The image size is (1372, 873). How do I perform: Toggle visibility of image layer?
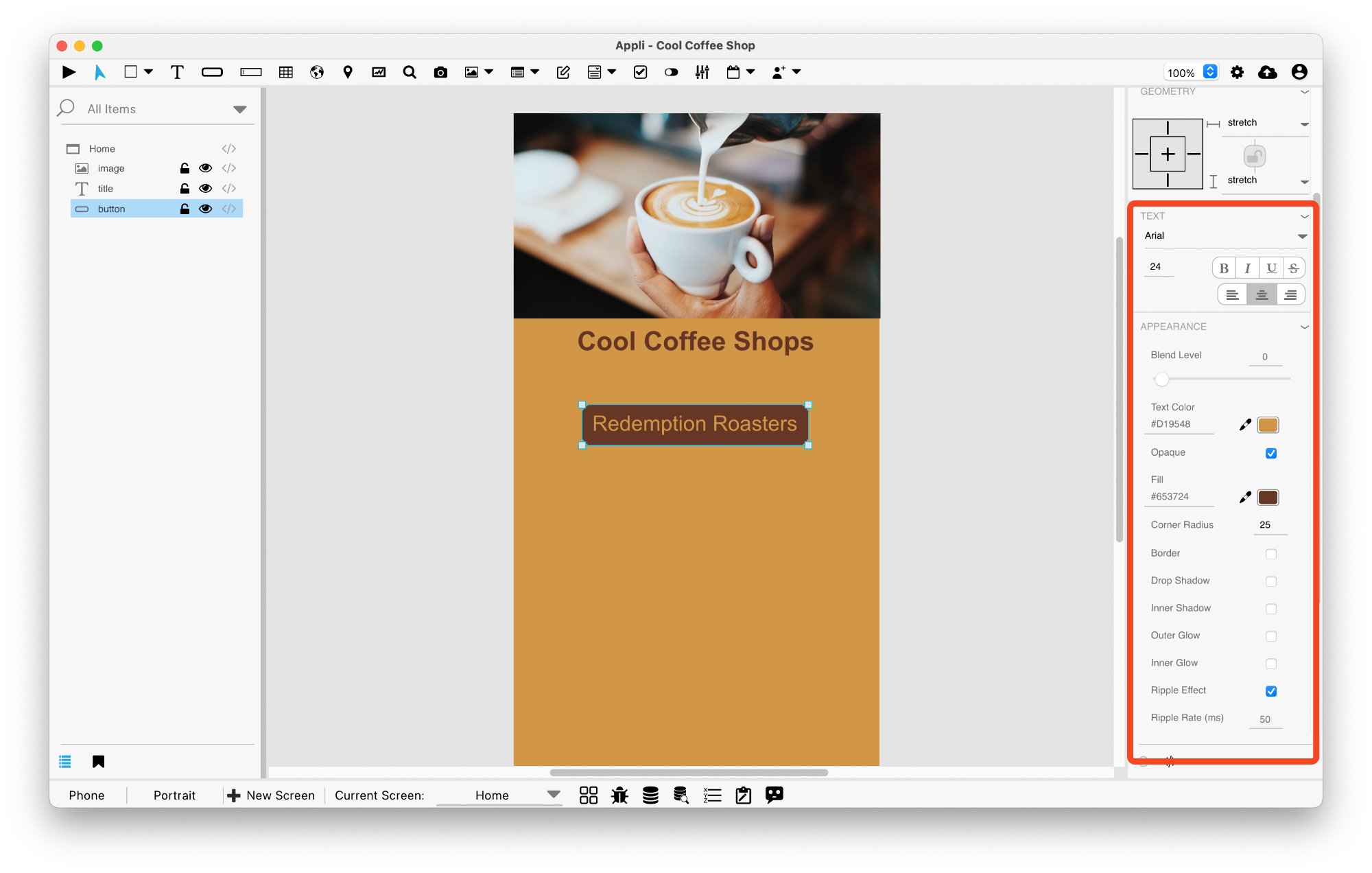point(205,168)
